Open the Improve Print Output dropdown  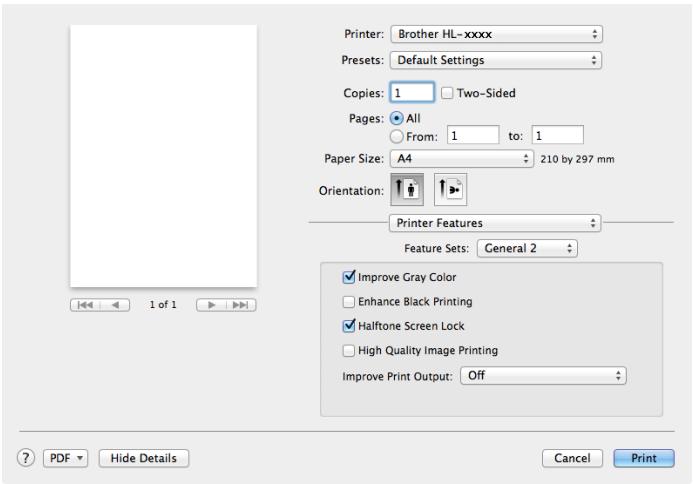[543, 376]
